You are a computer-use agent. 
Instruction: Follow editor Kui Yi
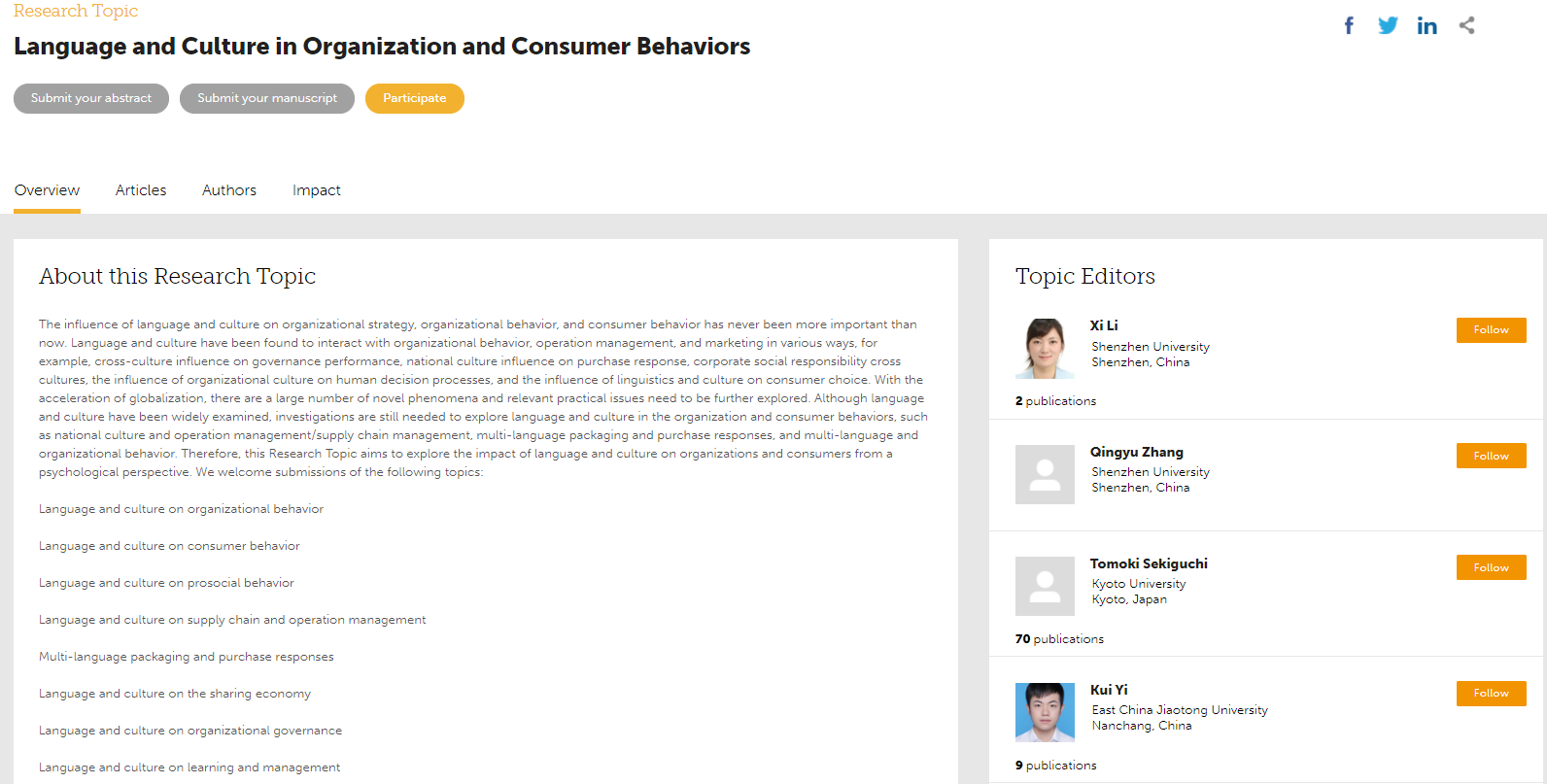(x=1491, y=694)
